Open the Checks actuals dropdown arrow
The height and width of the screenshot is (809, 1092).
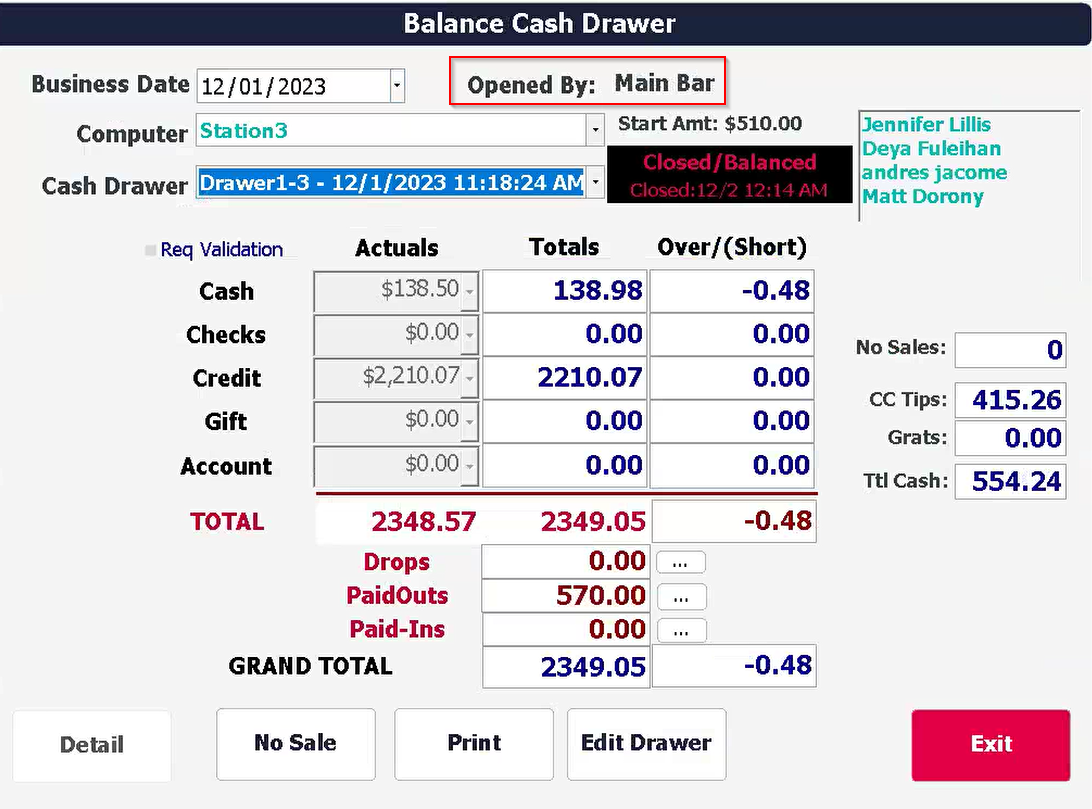point(470,335)
